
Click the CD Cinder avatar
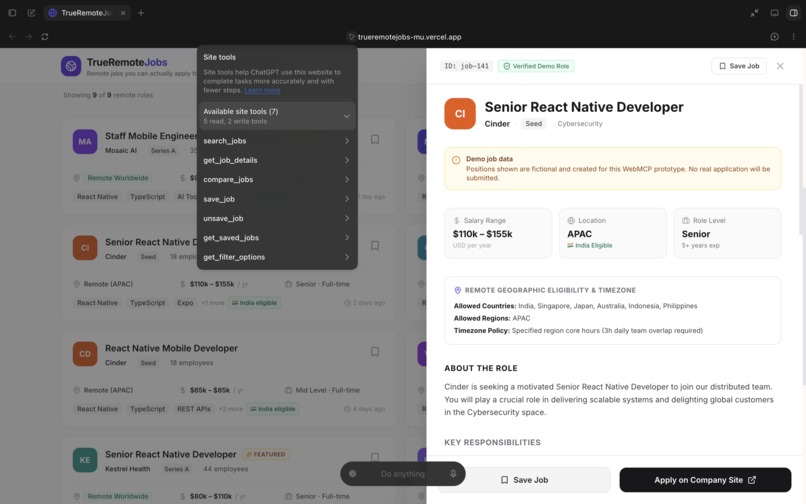[x=85, y=354]
